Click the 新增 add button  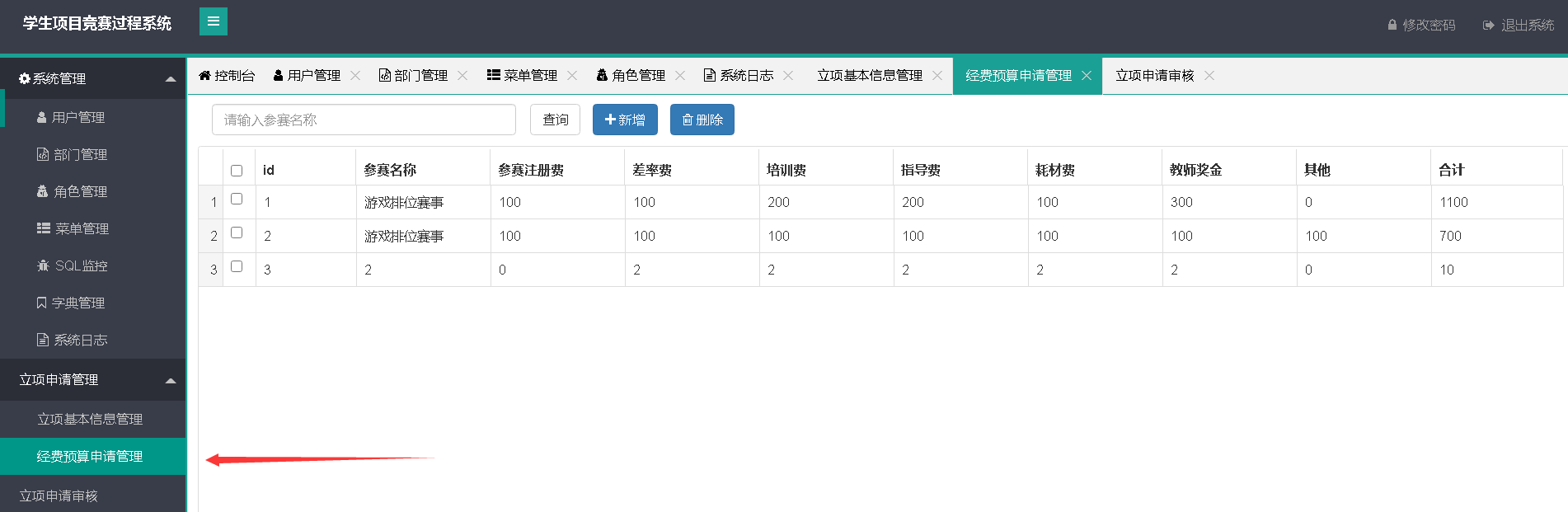(x=625, y=120)
